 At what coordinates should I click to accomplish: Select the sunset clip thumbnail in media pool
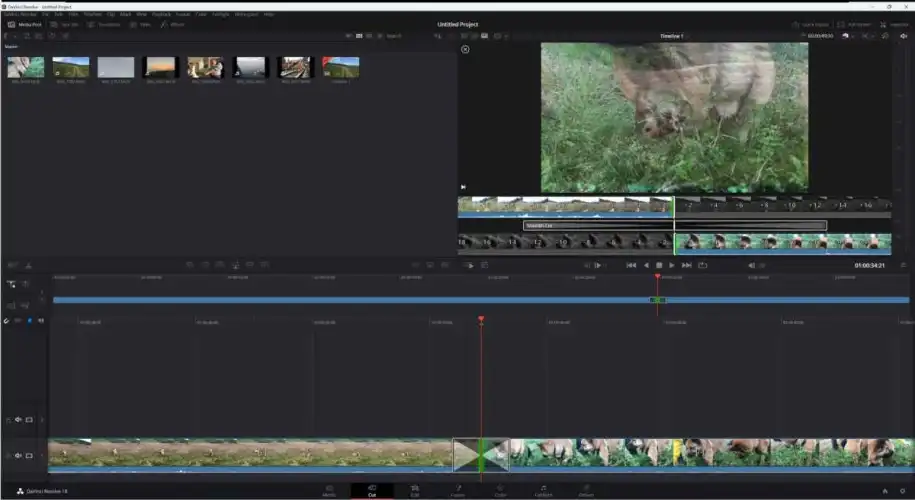tap(160, 68)
